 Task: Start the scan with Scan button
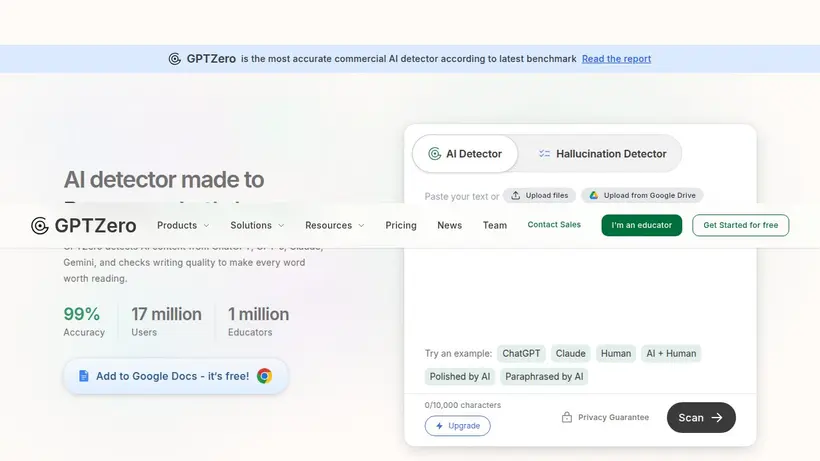(701, 417)
